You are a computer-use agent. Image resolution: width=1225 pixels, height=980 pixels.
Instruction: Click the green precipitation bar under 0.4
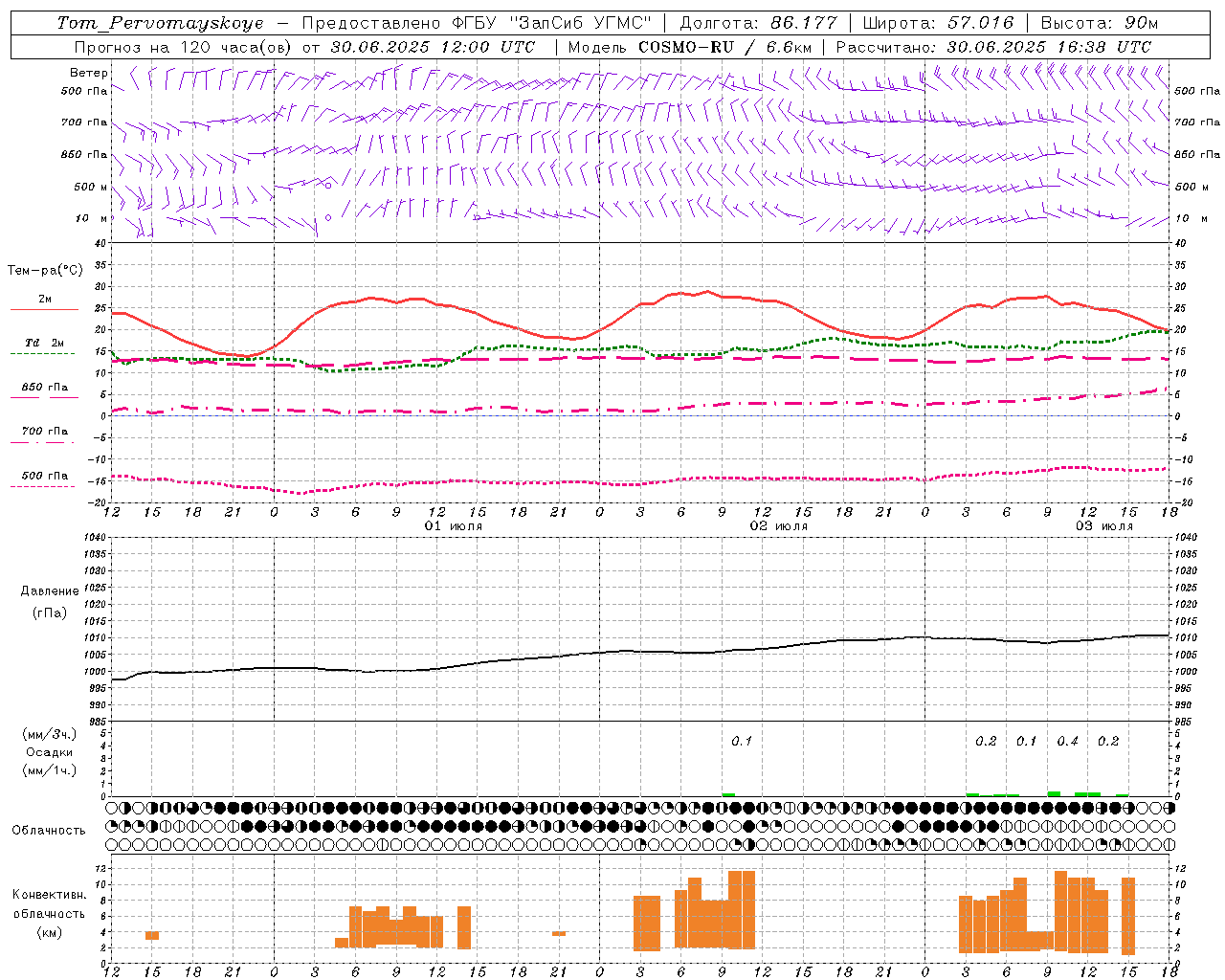pos(1054,793)
